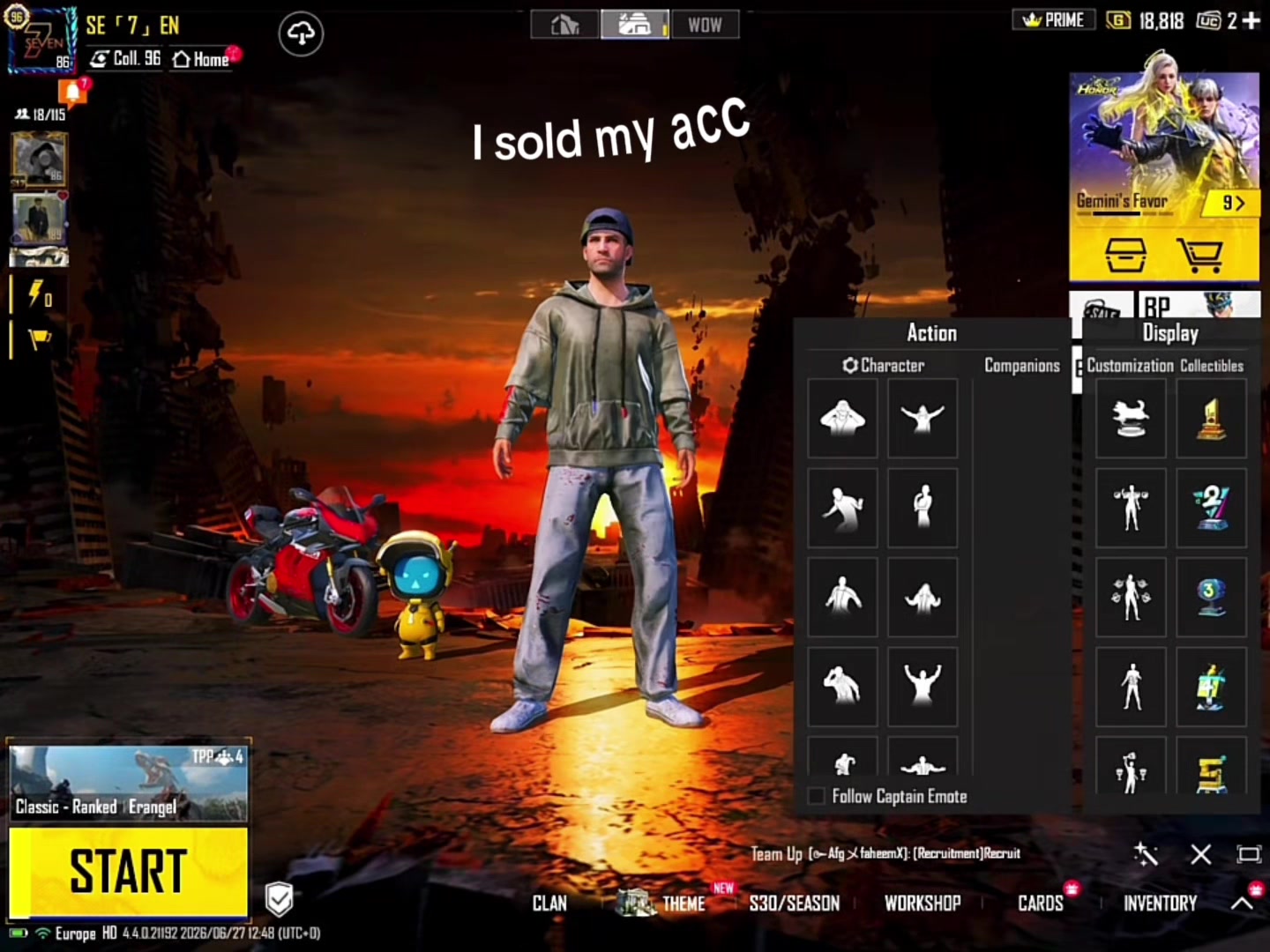The width and height of the screenshot is (1270, 952).
Task: Open the THEME menu
Action: coord(684,903)
